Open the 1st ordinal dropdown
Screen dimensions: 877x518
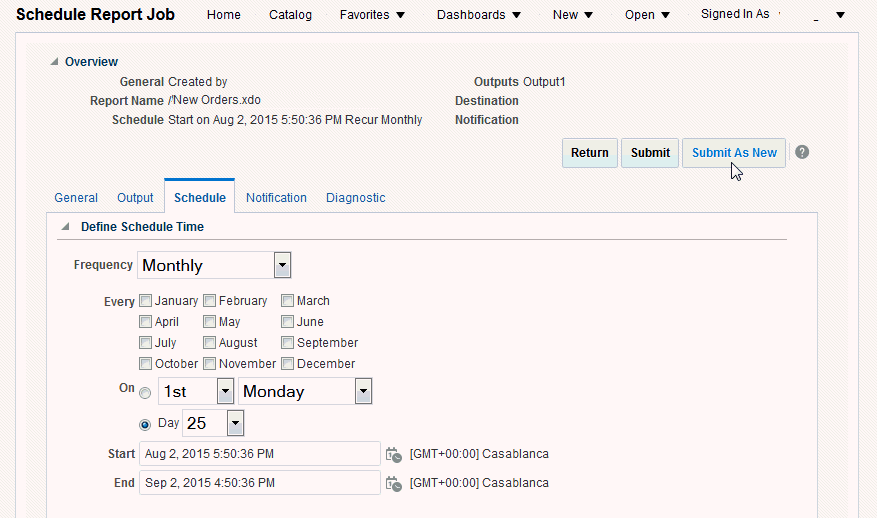click(225, 392)
